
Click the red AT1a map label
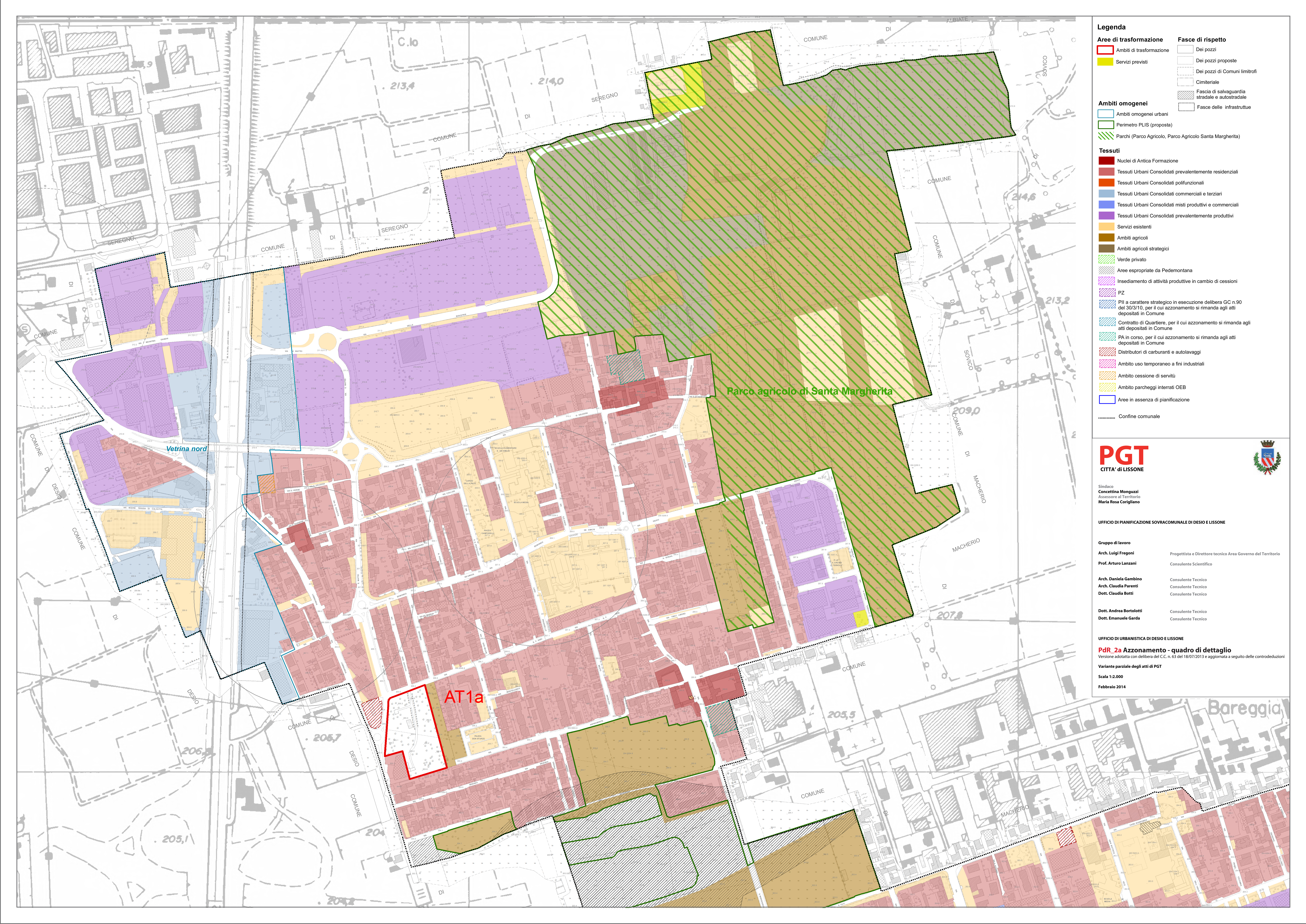(464, 697)
